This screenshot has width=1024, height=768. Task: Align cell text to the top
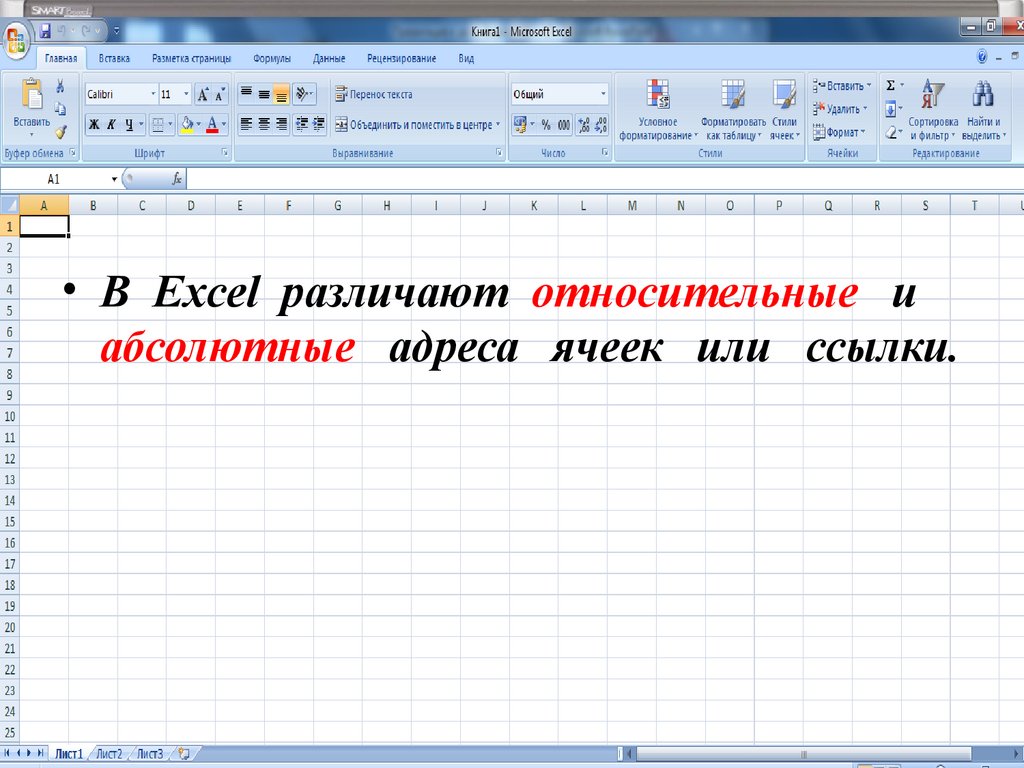pos(246,94)
